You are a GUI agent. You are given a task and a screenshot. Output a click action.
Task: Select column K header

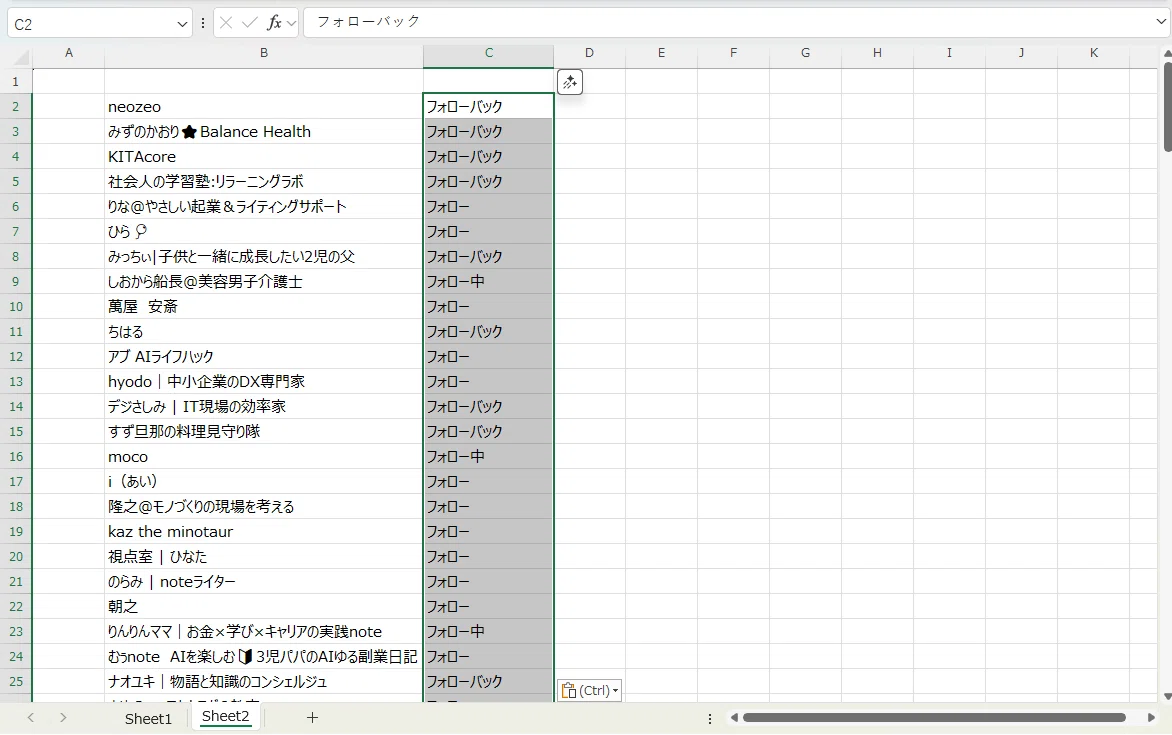(1094, 53)
